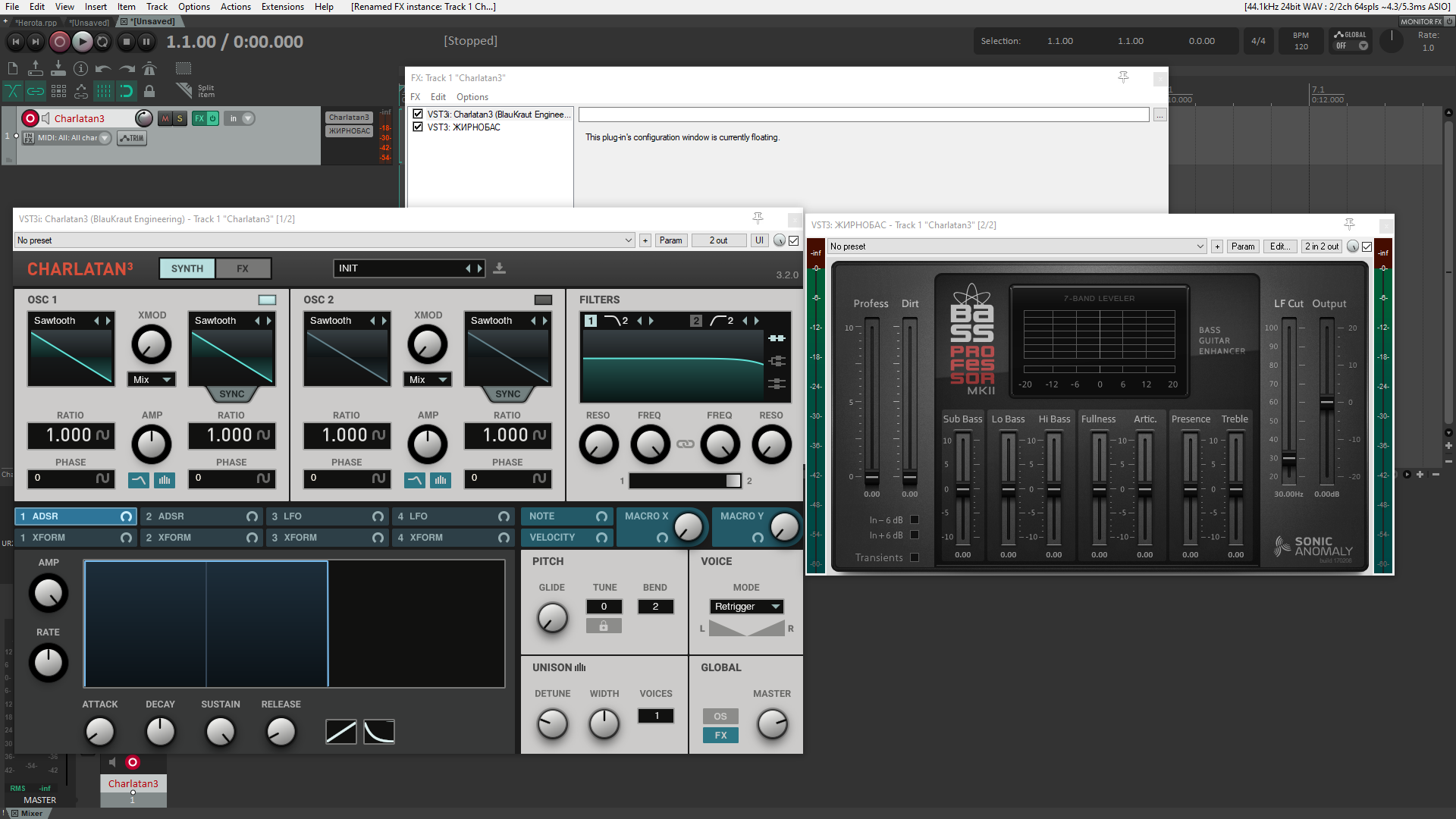
Task: Open the Edit menu in FX window
Action: tap(438, 97)
